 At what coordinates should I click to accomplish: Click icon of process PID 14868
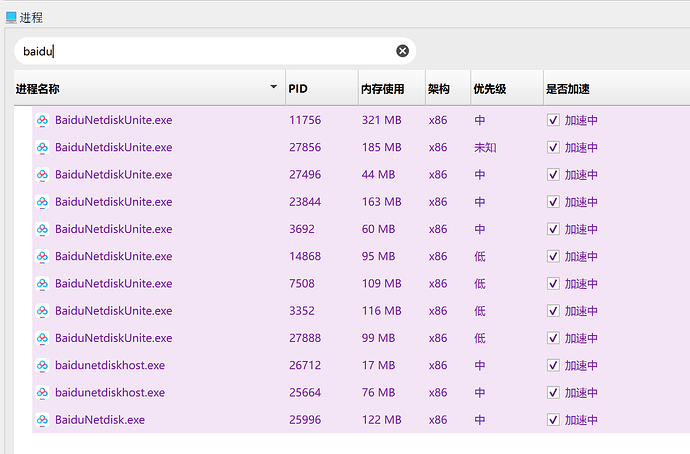point(42,256)
